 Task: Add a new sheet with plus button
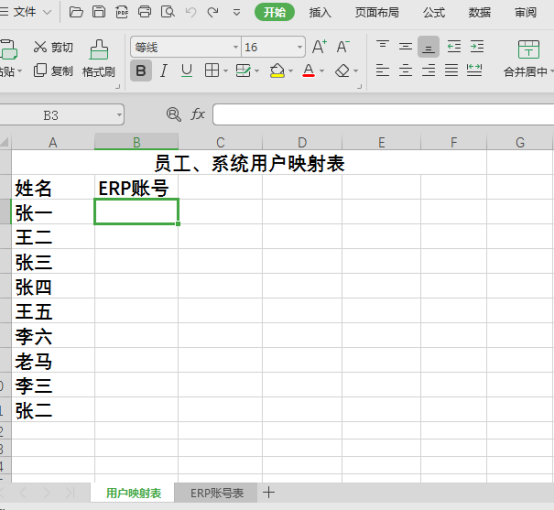pos(269,492)
